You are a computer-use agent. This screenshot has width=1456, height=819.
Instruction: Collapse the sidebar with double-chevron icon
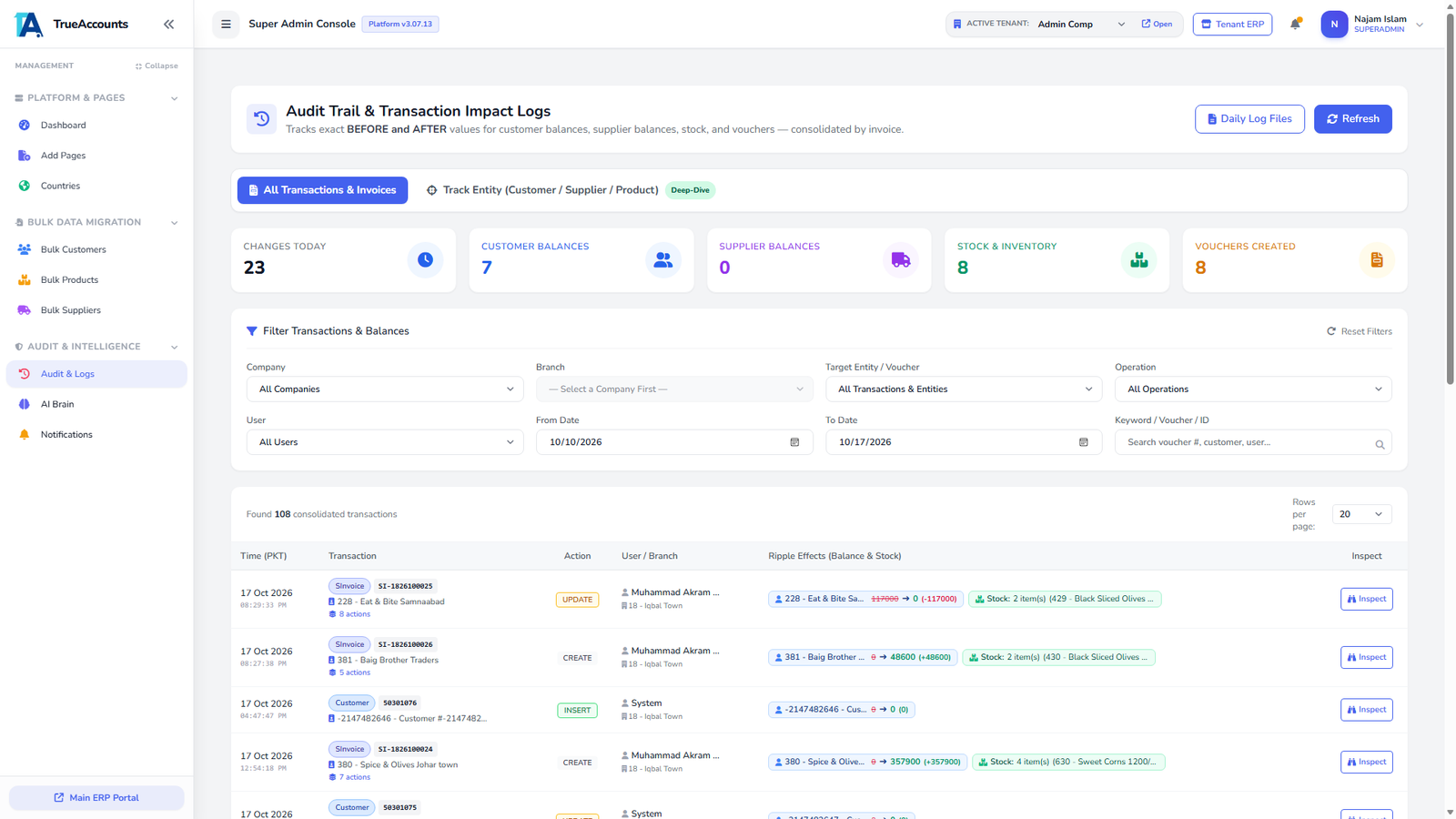tap(168, 25)
